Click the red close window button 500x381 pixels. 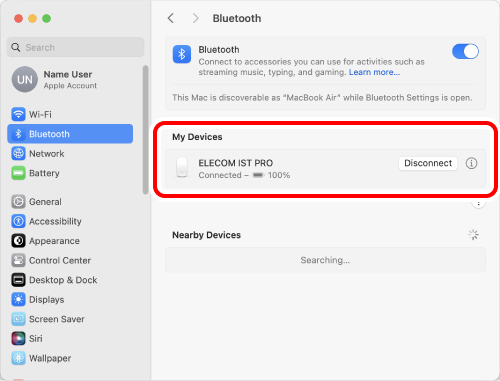point(18,19)
